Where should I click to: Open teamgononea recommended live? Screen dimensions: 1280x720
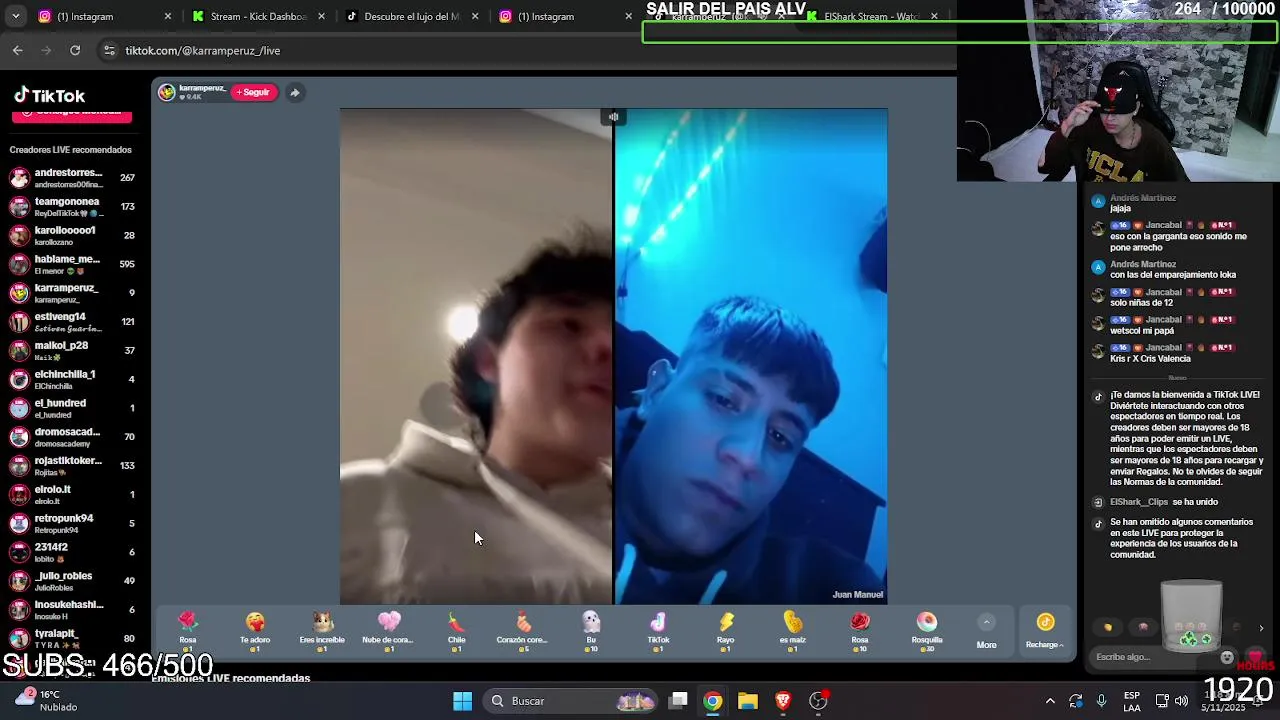(x=72, y=207)
